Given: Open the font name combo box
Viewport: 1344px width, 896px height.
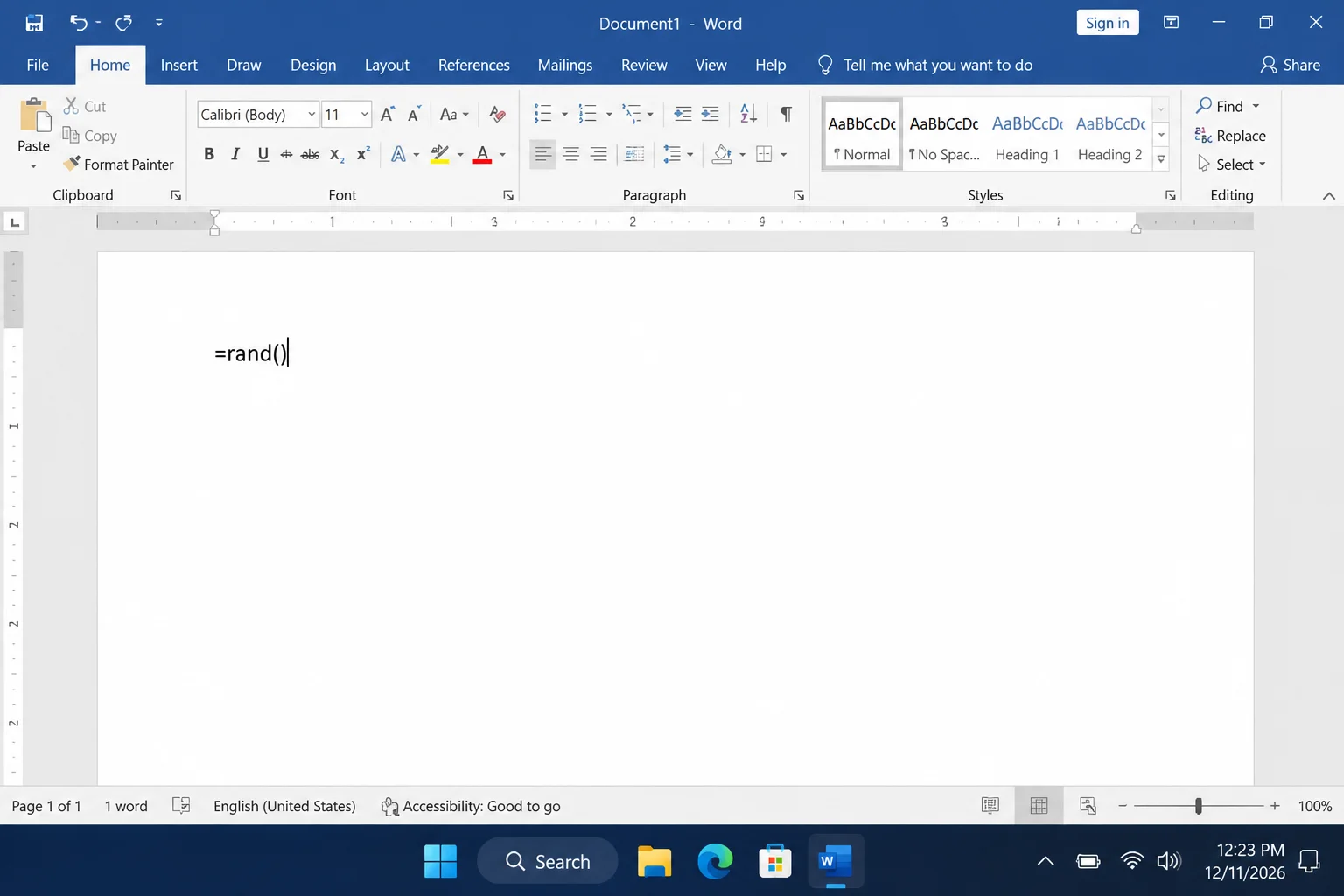Looking at the screenshot, I should click(x=257, y=115).
